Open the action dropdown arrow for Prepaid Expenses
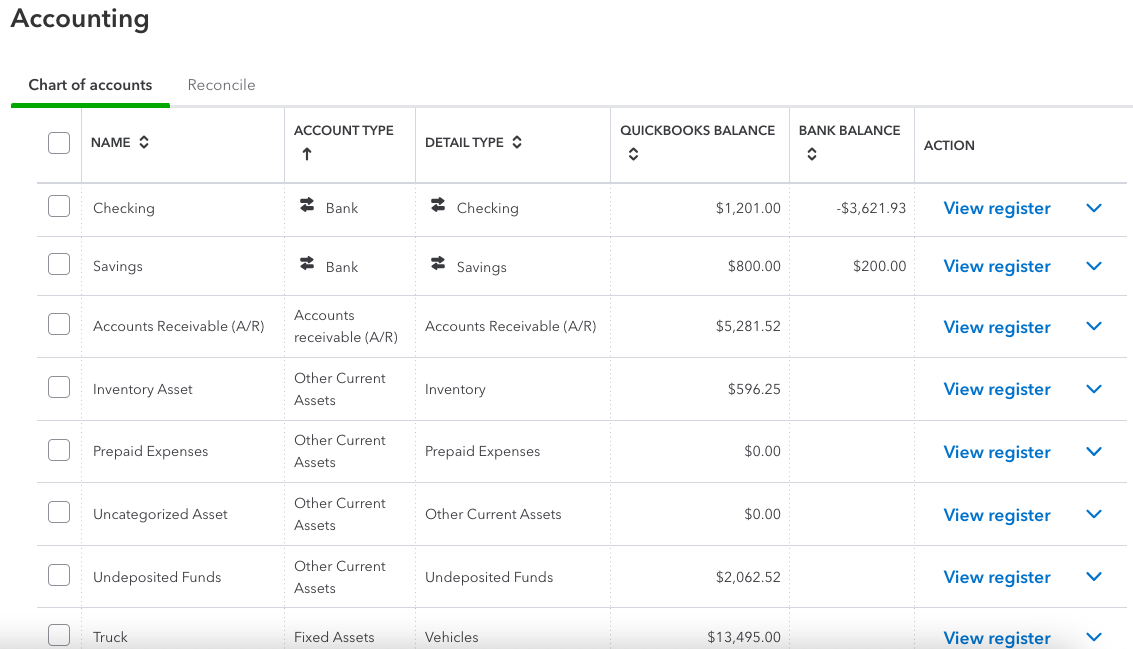Screen dimensions: 1133x649 [x=1093, y=451]
